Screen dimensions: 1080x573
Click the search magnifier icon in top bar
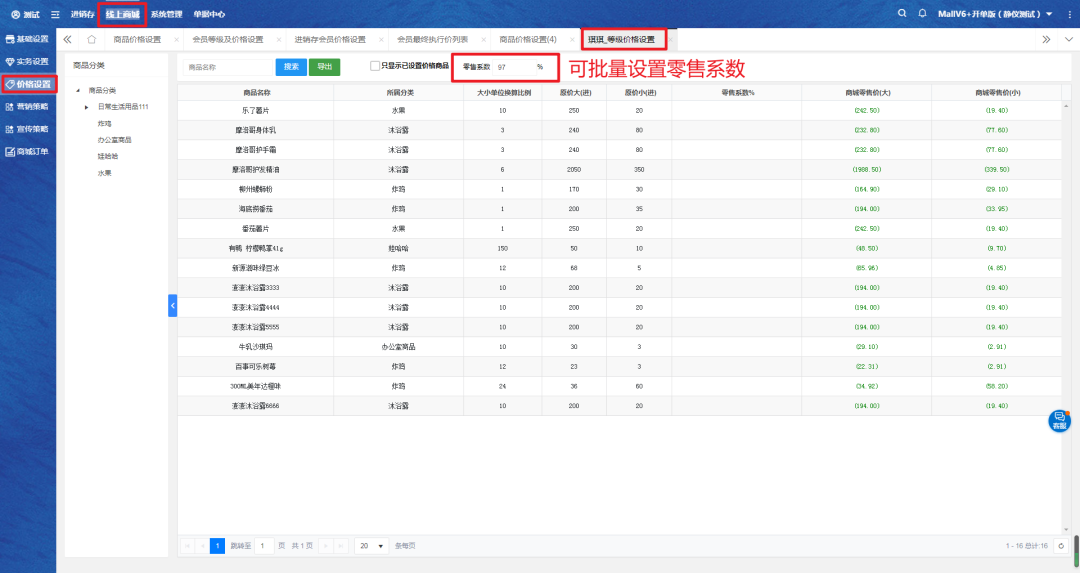click(x=903, y=13)
